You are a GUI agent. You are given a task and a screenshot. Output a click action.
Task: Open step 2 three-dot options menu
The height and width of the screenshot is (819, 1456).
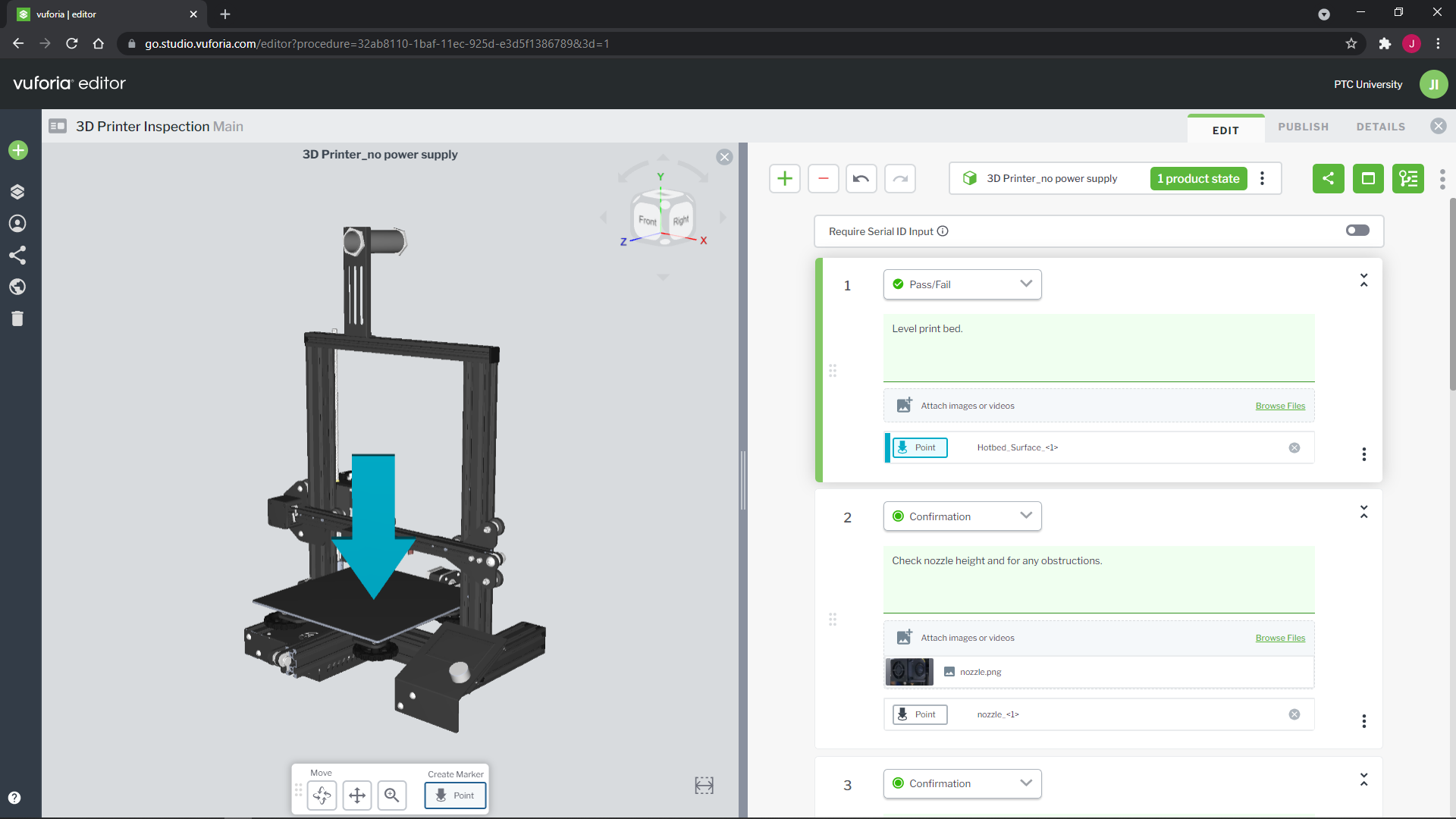coord(1363,721)
